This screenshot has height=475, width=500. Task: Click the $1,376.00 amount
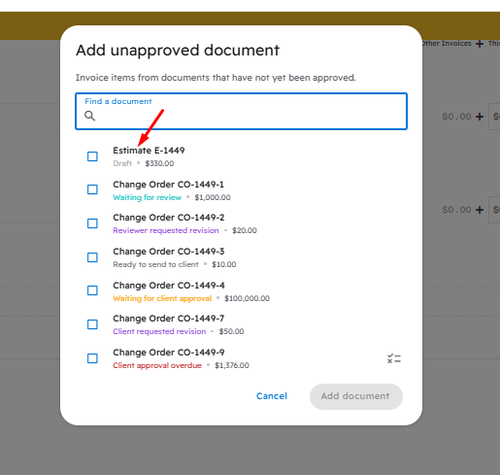(232, 365)
